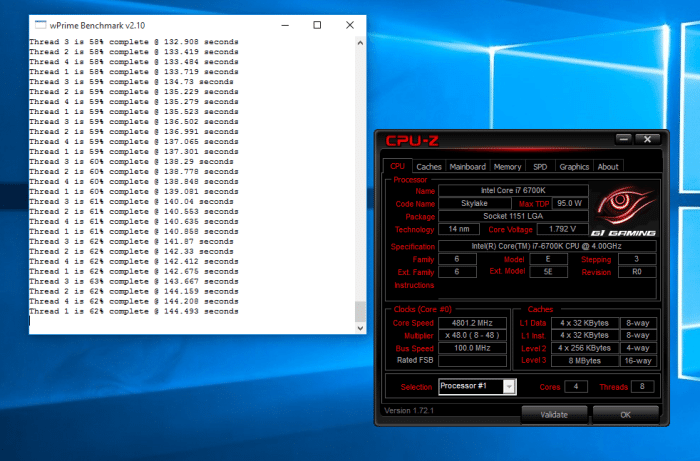
Task: Click the Ext. Model value 5E
Action: click(548, 272)
